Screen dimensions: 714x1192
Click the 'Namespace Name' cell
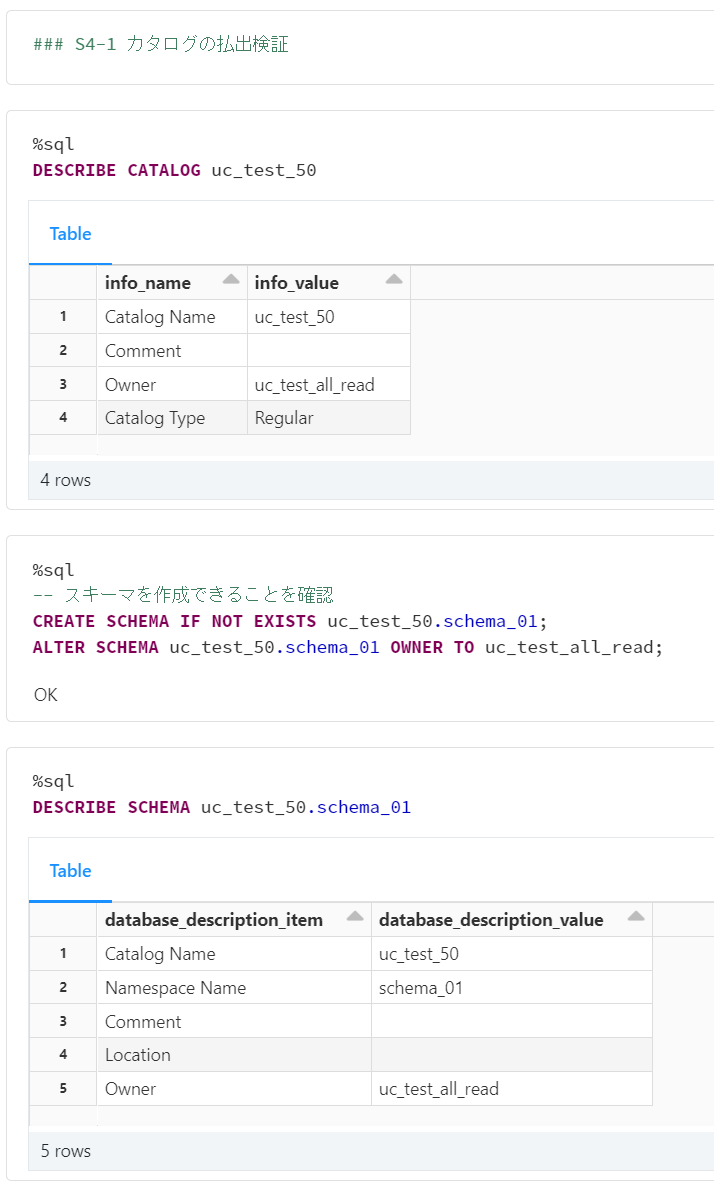tap(234, 988)
